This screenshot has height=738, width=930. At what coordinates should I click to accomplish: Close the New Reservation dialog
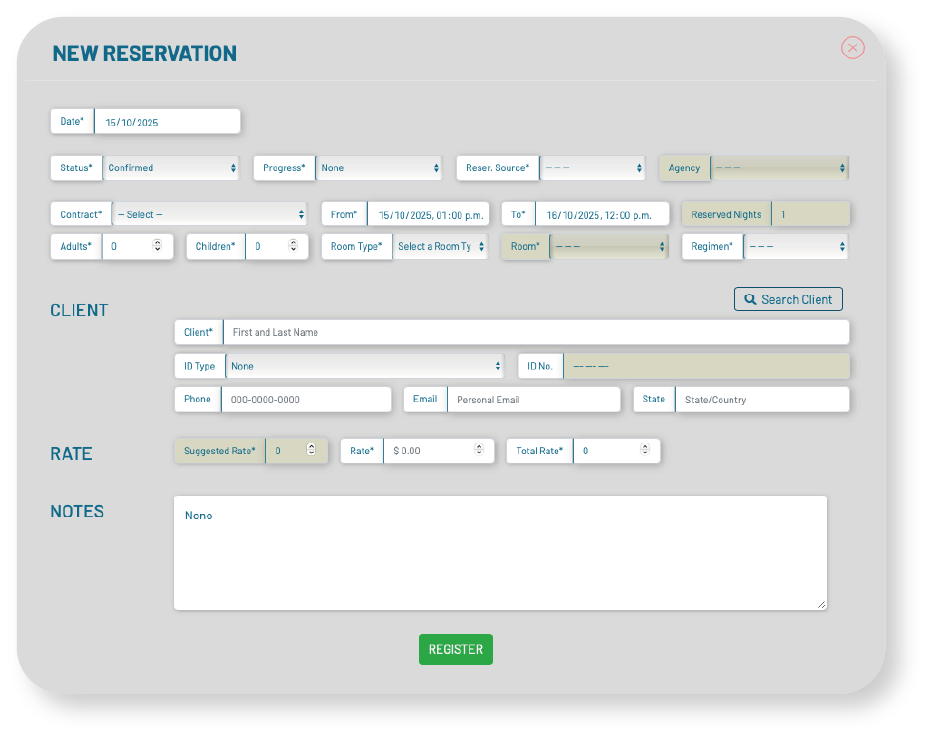[x=852, y=48]
